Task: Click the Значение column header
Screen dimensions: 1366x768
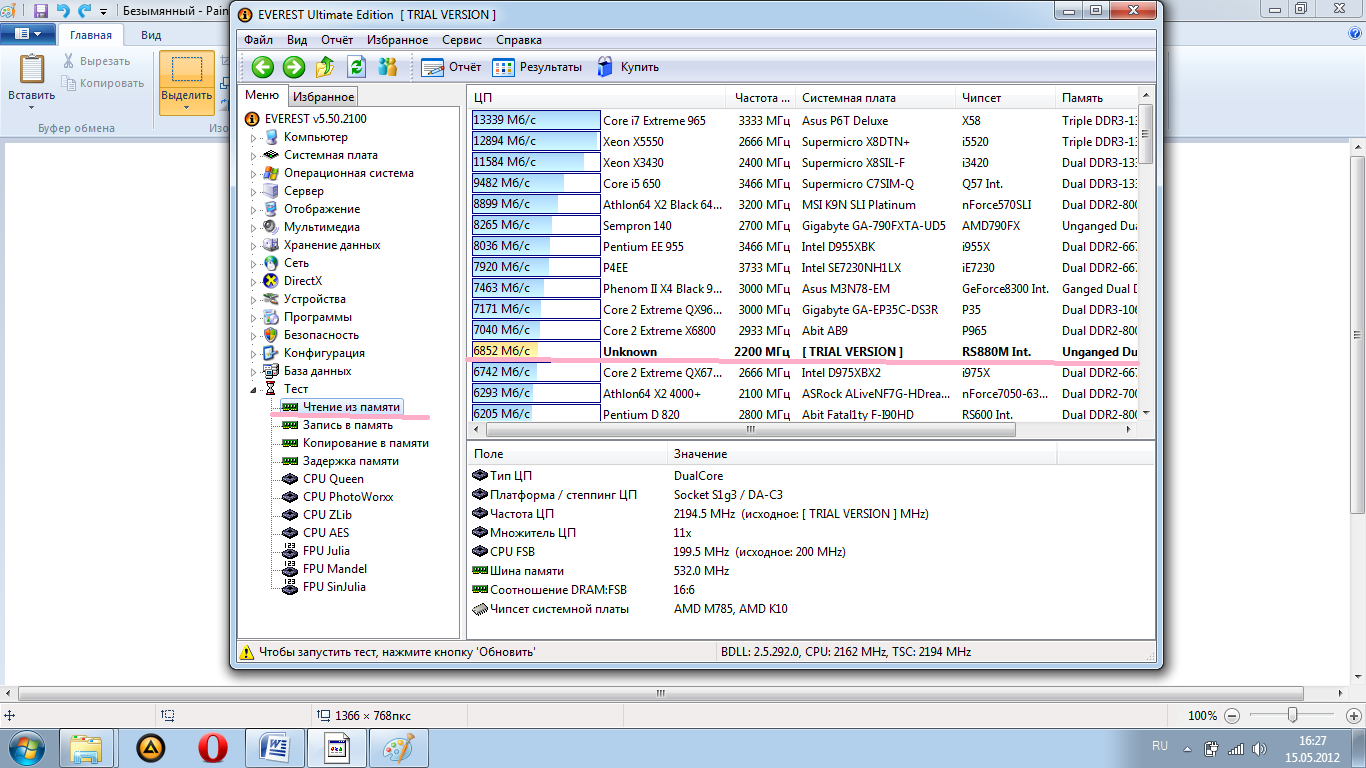Action: [862, 454]
